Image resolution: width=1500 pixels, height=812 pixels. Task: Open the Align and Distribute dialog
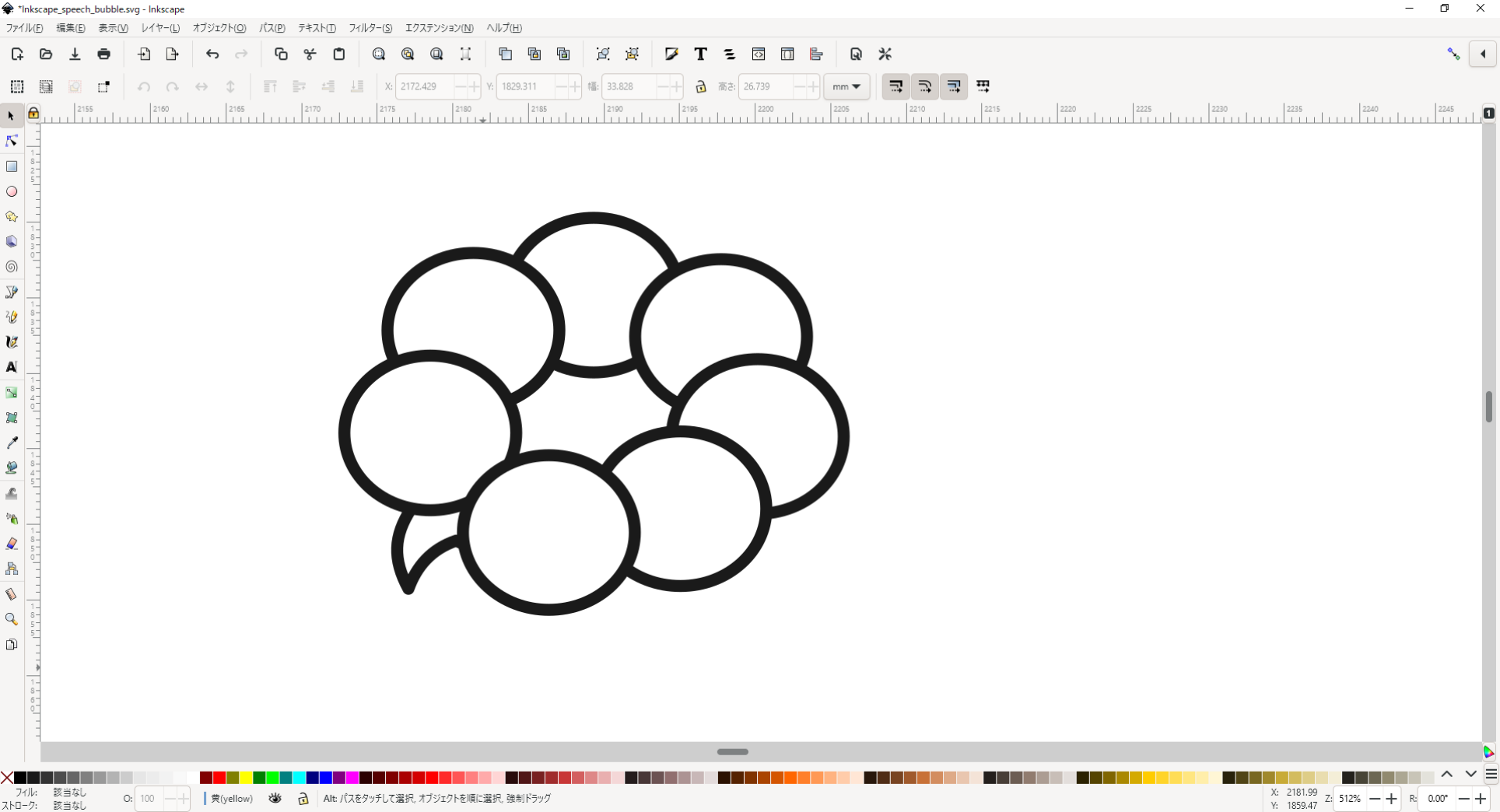pos(816,54)
